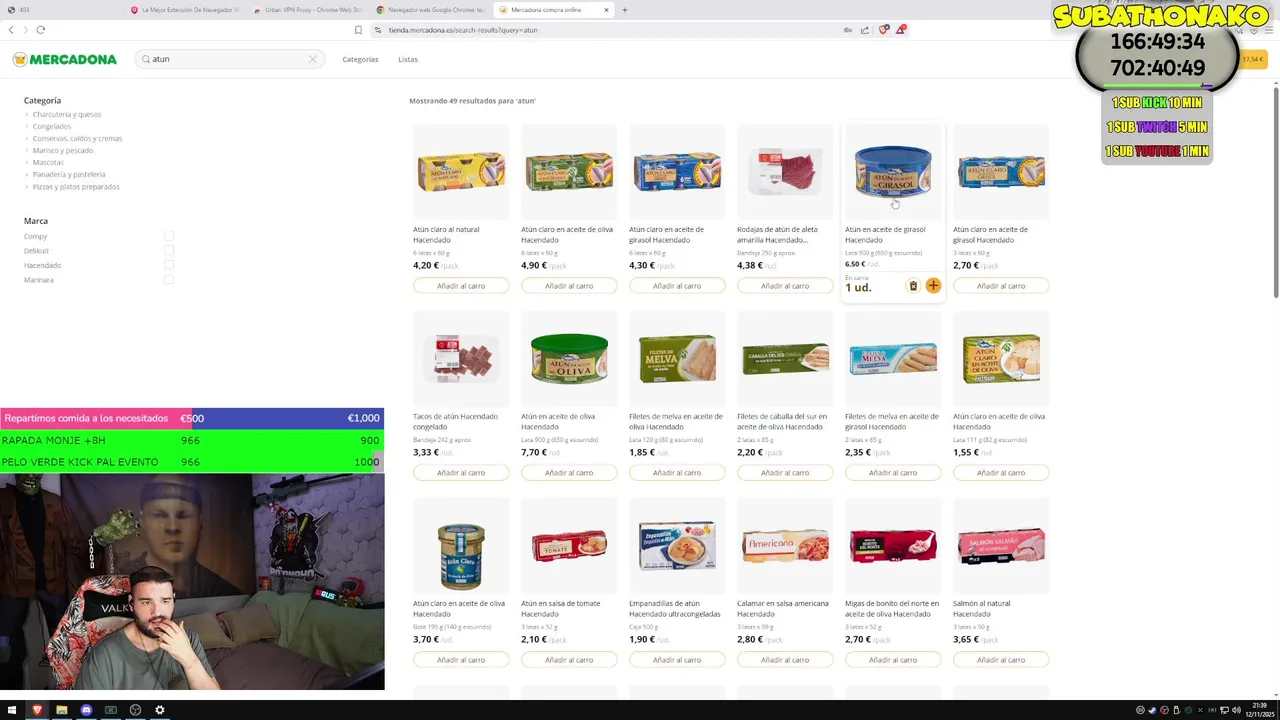Expand 'Conservas, caldos y cremas' category
1280x720 pixels.
tap(76, 138)
